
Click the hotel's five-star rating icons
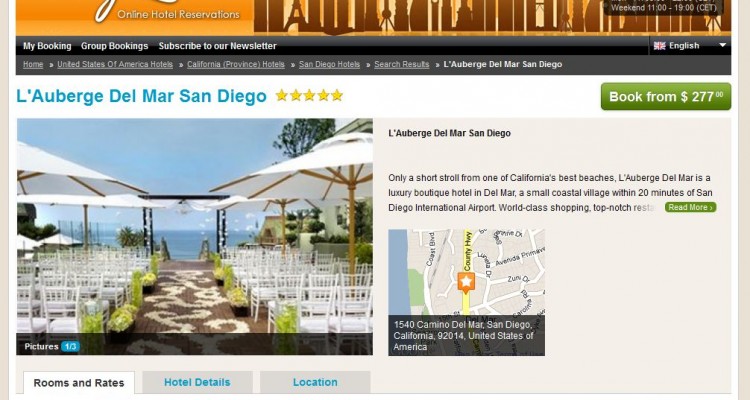[x=309, y=95]
